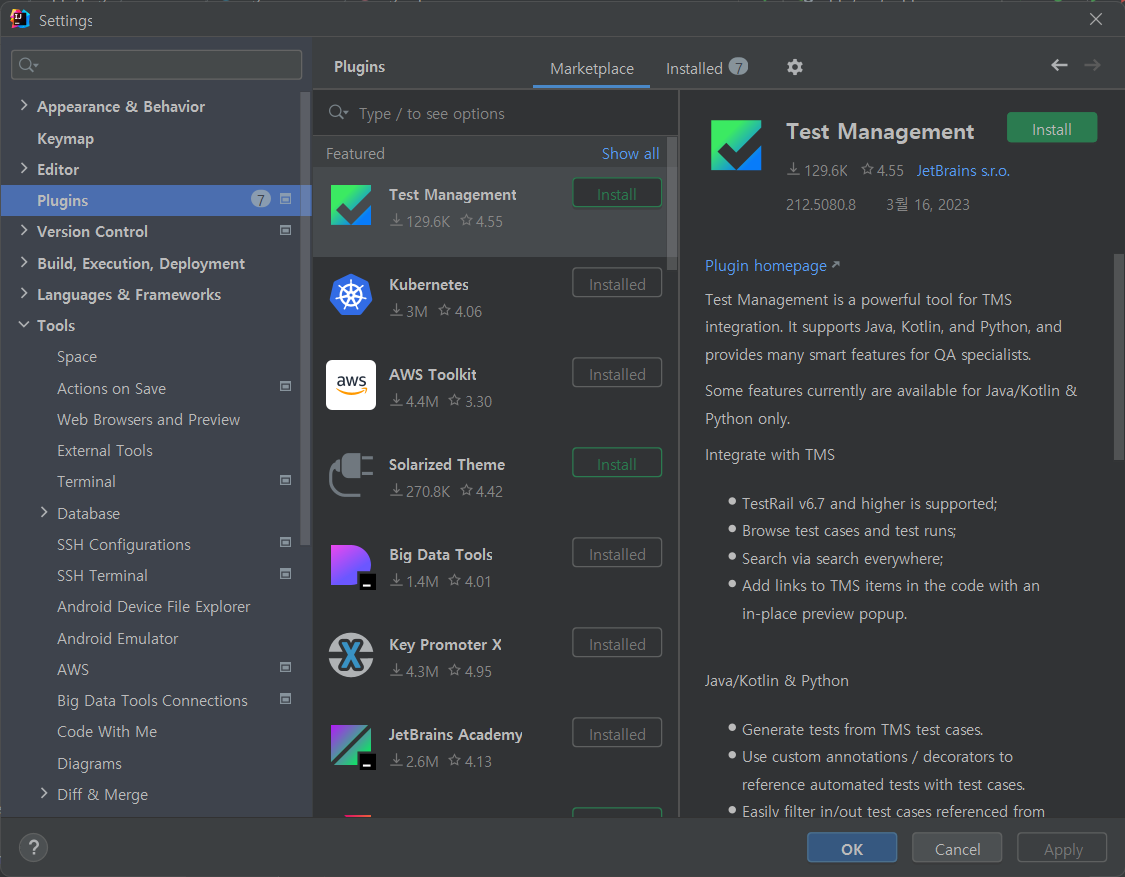Screen dimensions: 1125x877
Task: Focus the settings search field
Action: coord(156,65)
